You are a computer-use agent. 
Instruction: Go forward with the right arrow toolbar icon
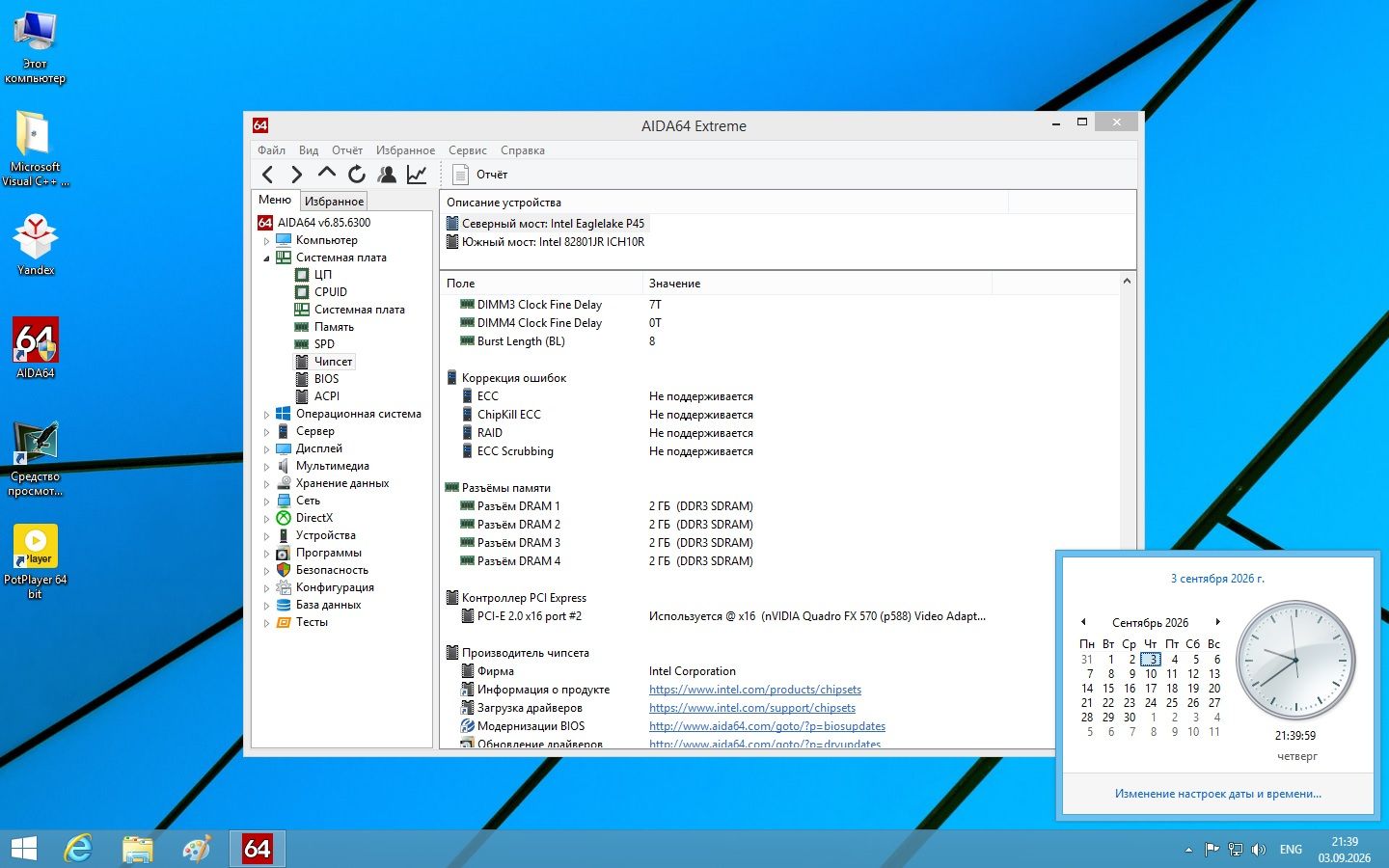coord(297,175)
